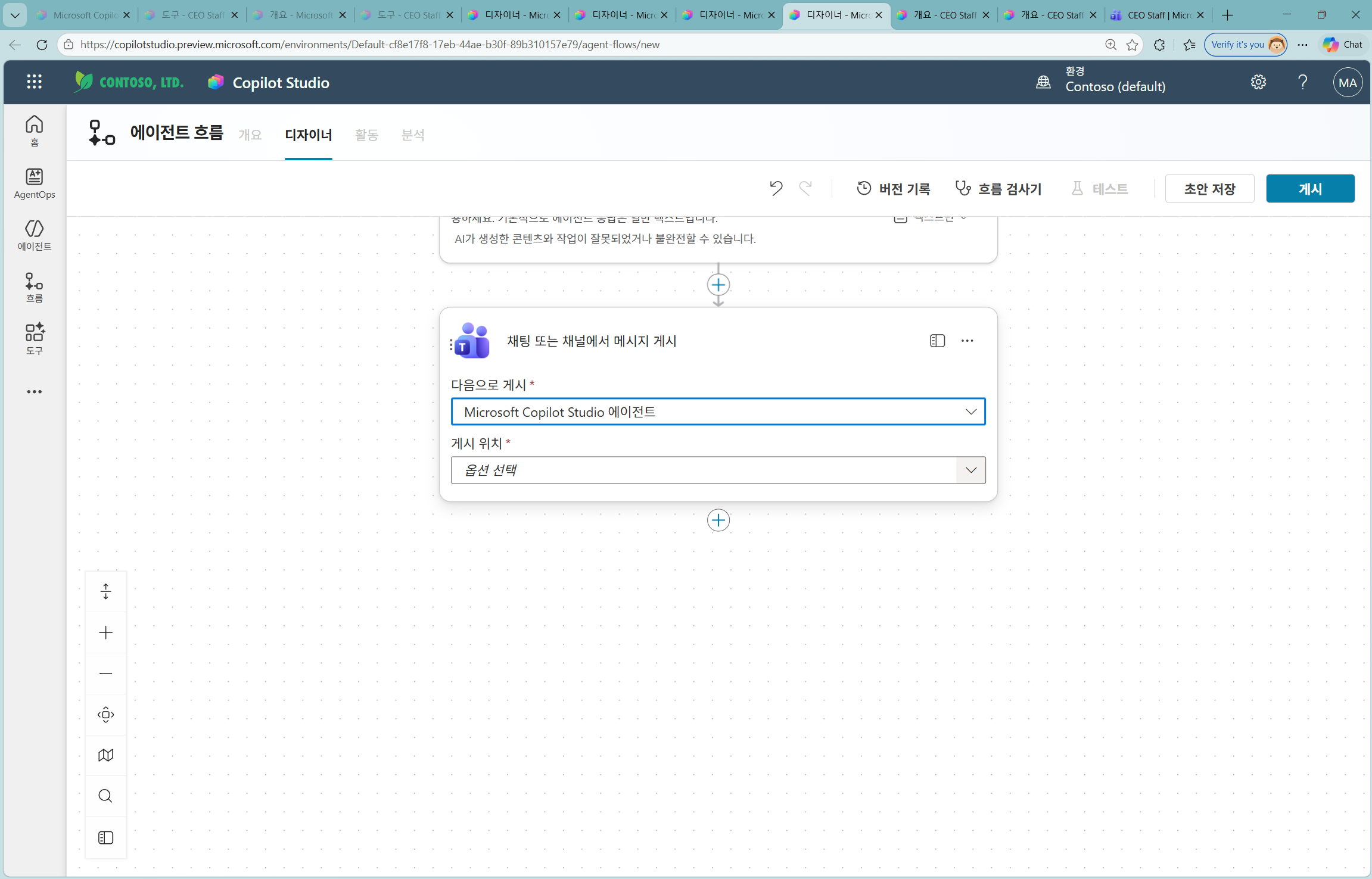1372x879 pixels.
Task: Redo the last designer change
Action: tap(805, 189)
